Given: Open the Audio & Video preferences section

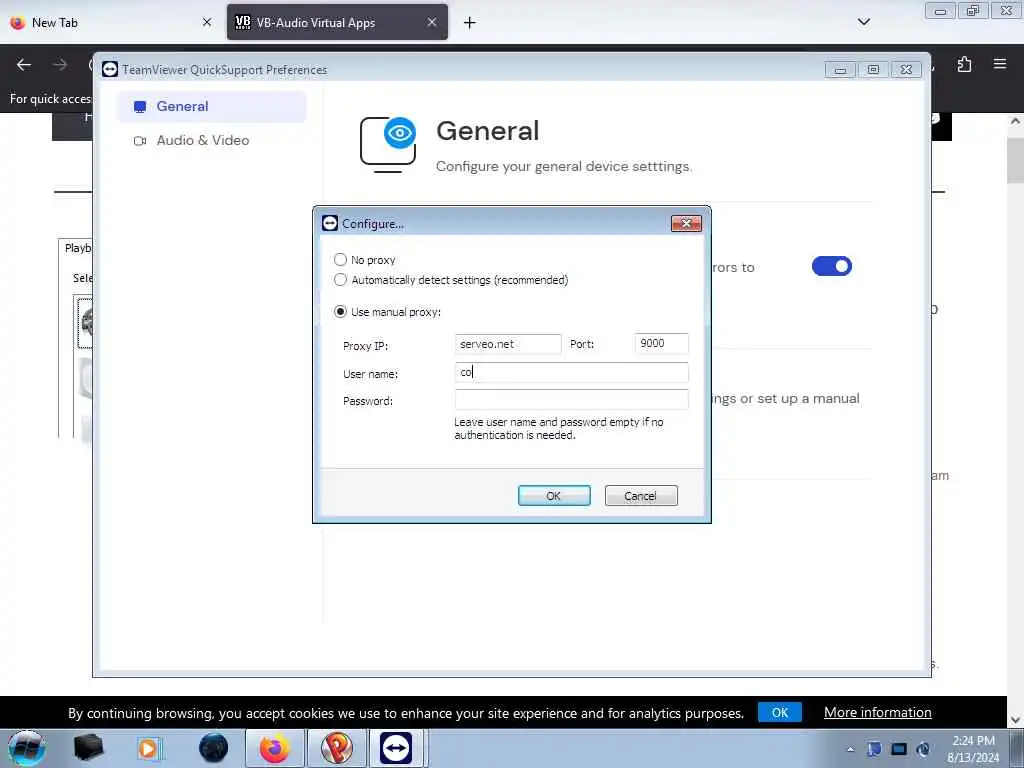Looking at the screenshot, I should [x=211, y=140].
